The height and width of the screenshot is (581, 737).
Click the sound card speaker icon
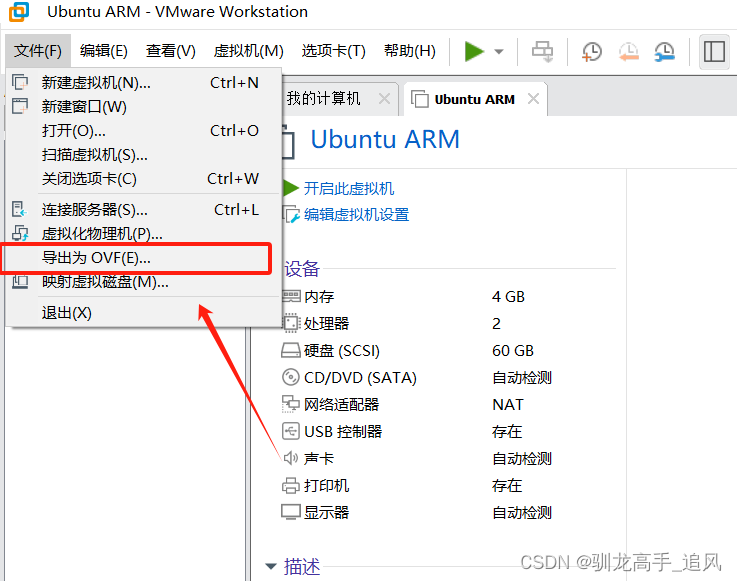[291, 458]
